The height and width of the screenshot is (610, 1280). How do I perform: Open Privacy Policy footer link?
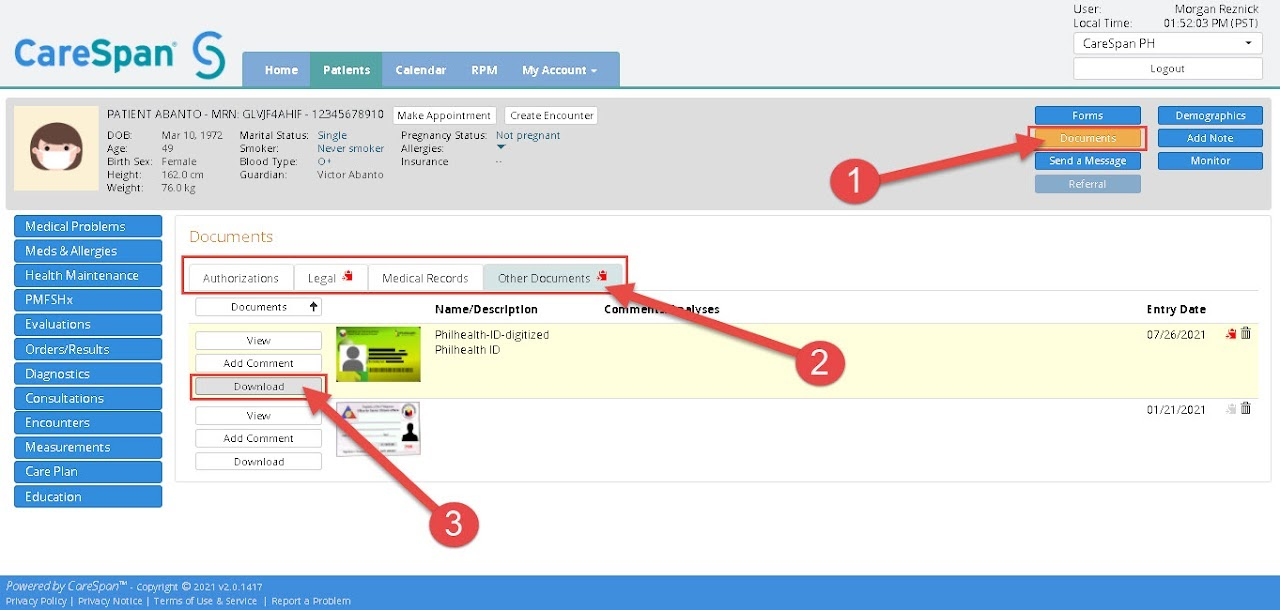[x=36, y=601]
